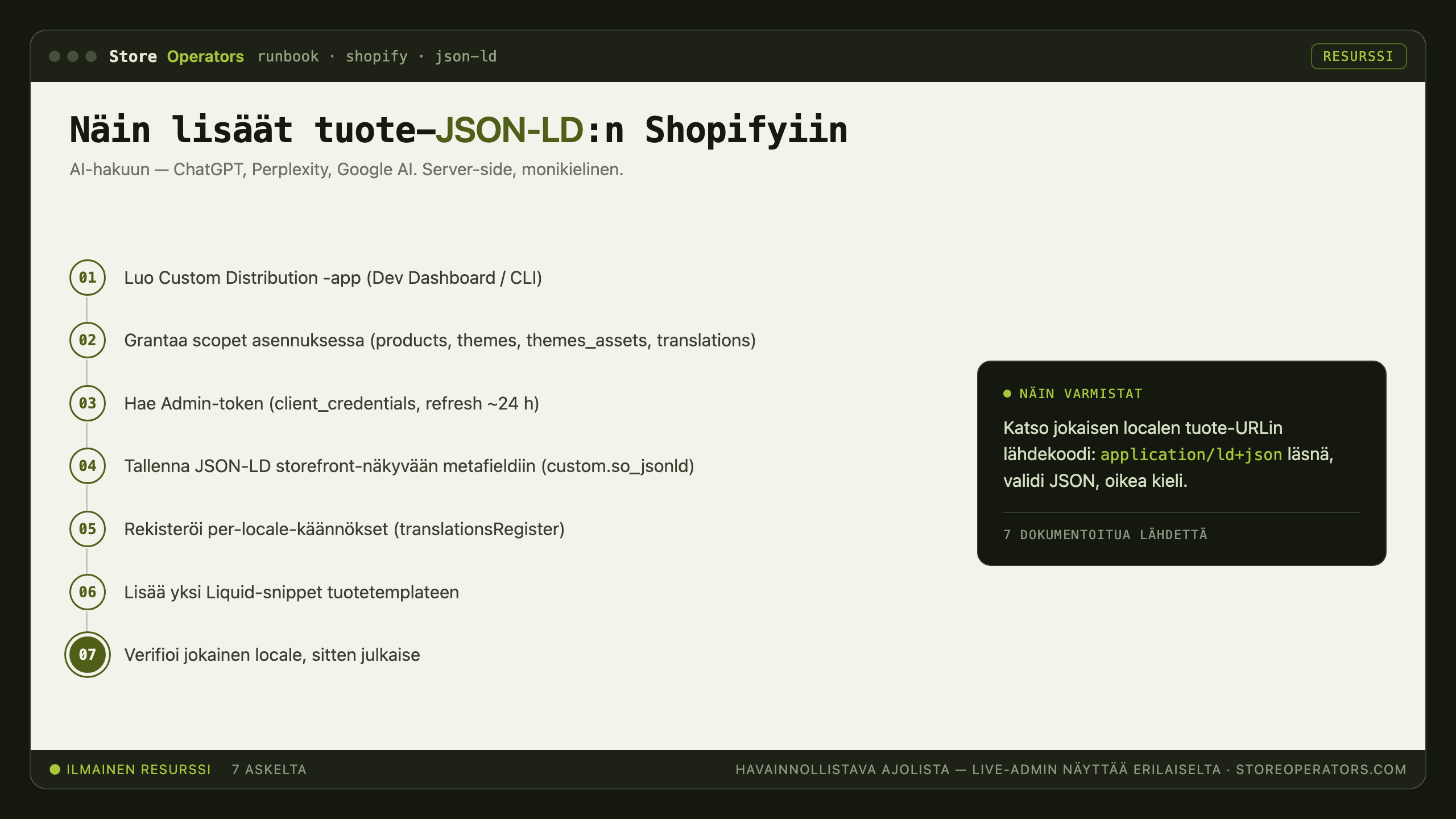Click 'Grantaa scopet asennuksessa' step text
Viewport: 1456px width, 819px height.
coord(440,341)
